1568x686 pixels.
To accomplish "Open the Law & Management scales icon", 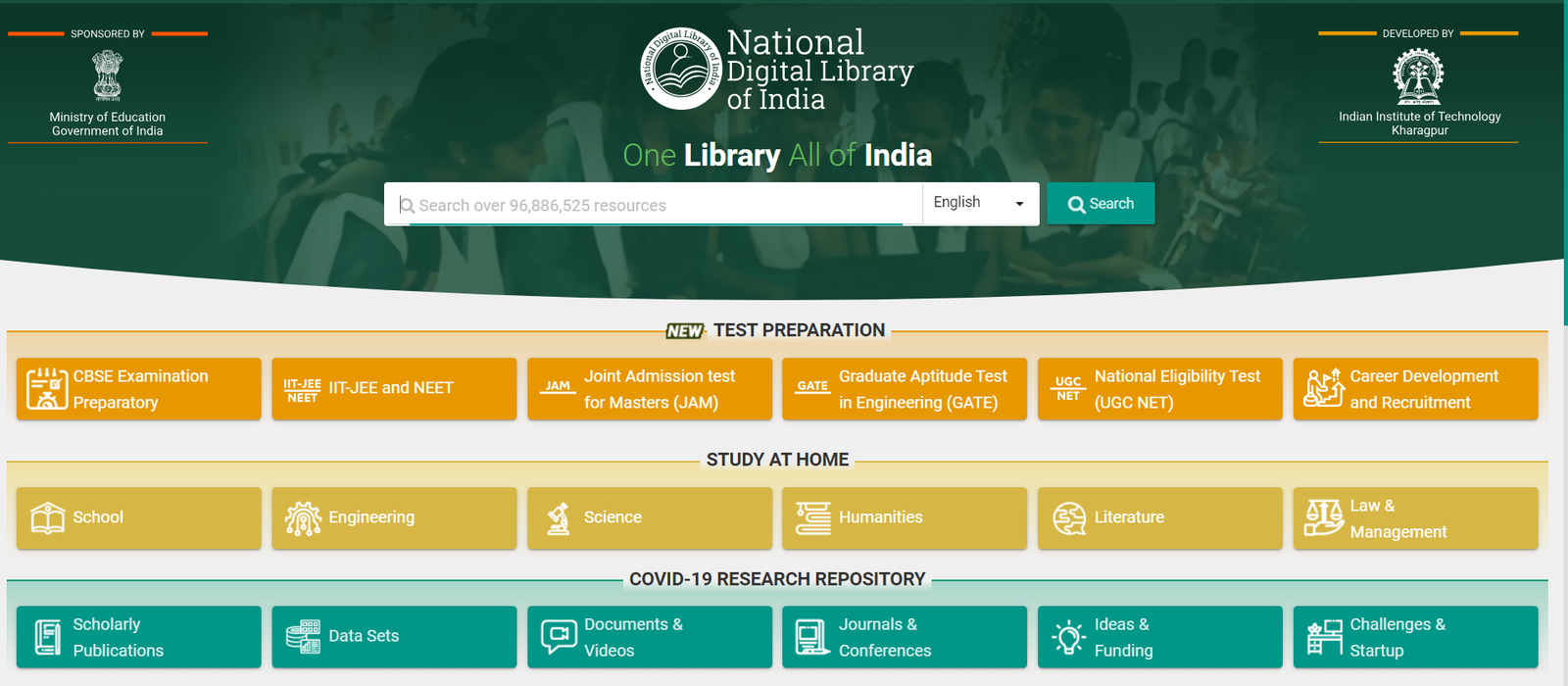I will pyautogui.click(x=1324, y=517).
